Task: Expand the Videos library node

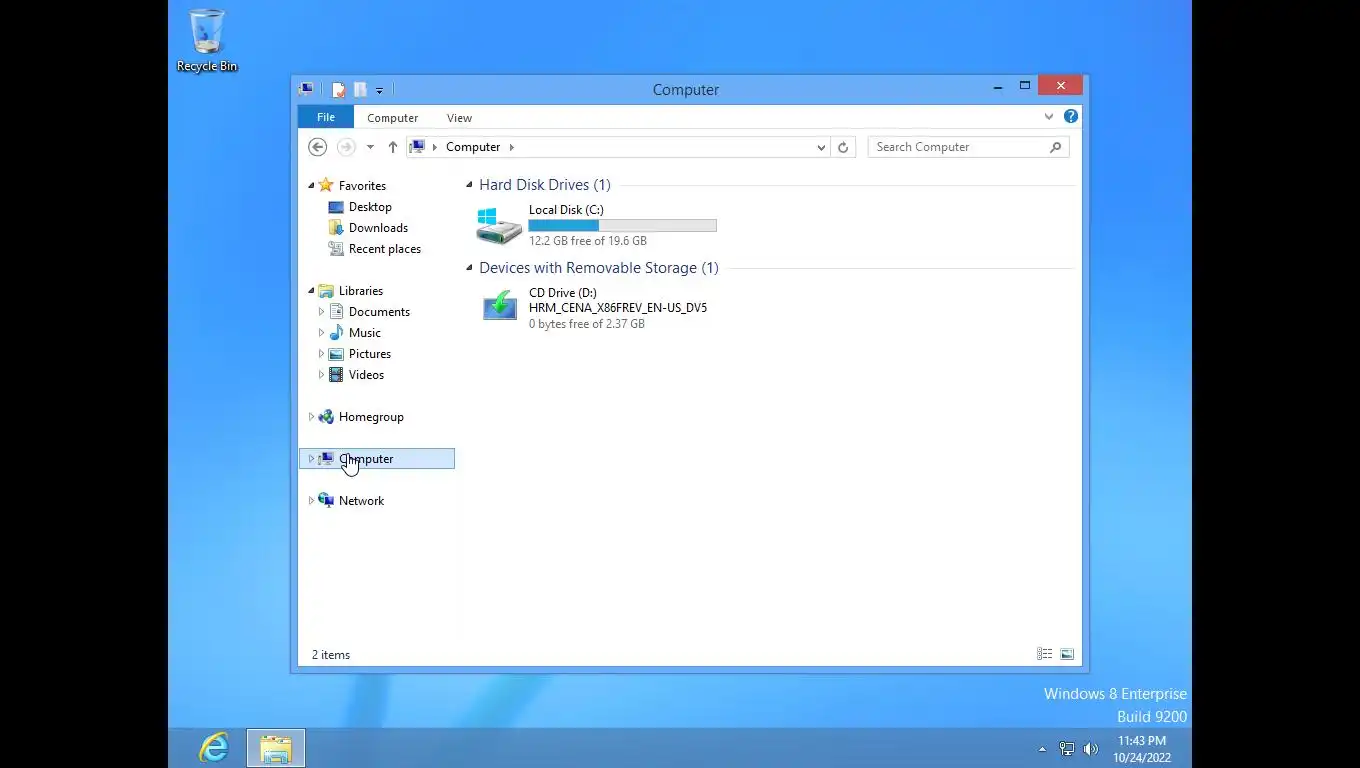Action: pyautogui.click(x=321, y=375)
